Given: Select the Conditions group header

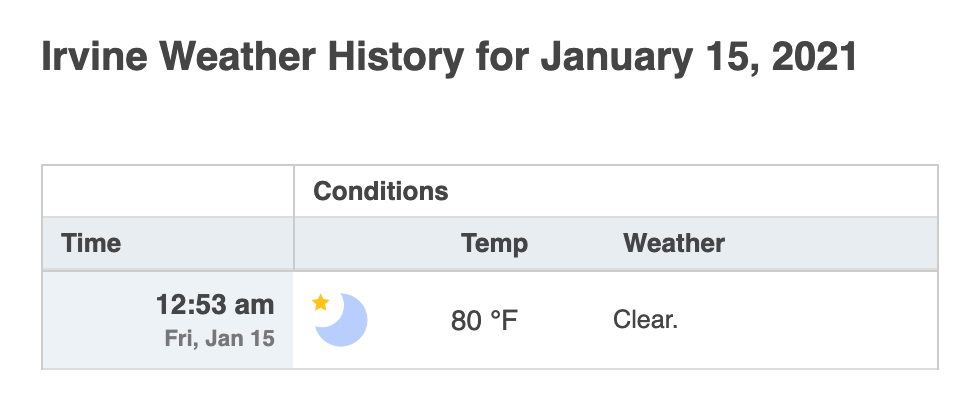Looking at the screenshot, I should pyautogui.click(x=380, y=191).
